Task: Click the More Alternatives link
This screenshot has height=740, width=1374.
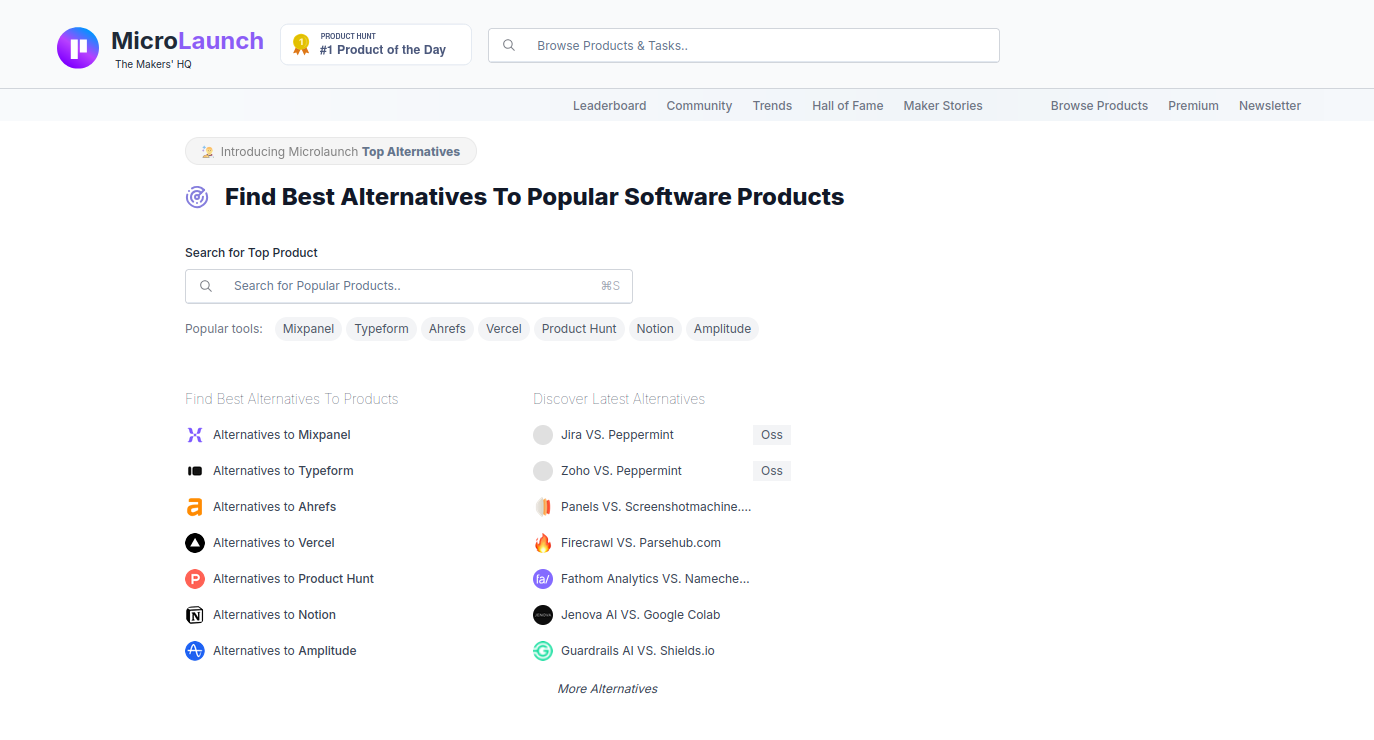Action: [608, 689]
